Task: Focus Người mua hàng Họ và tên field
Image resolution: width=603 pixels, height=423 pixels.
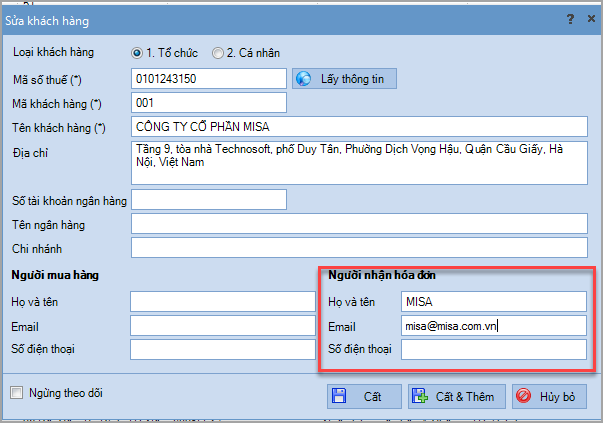Action: tap(223, 301)
